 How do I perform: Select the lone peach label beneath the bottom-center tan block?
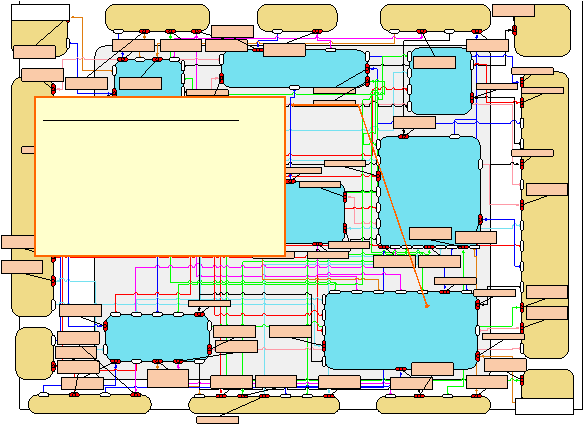[218, 420]
